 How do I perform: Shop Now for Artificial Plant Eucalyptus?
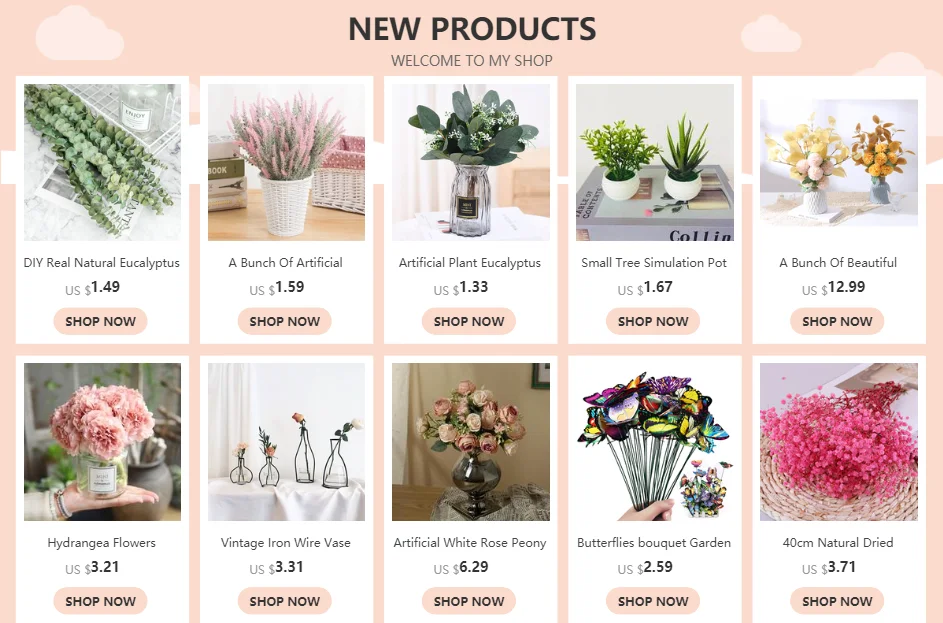point(468,321)
